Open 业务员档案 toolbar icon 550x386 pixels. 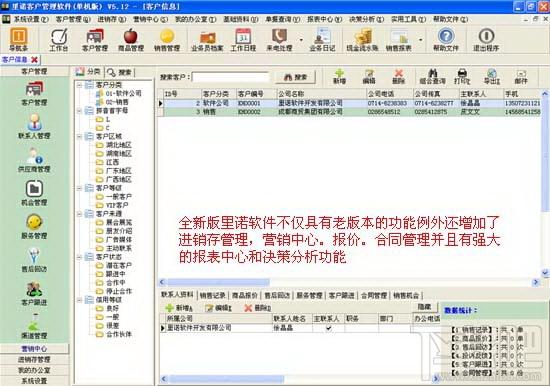(x=207, y=40)
